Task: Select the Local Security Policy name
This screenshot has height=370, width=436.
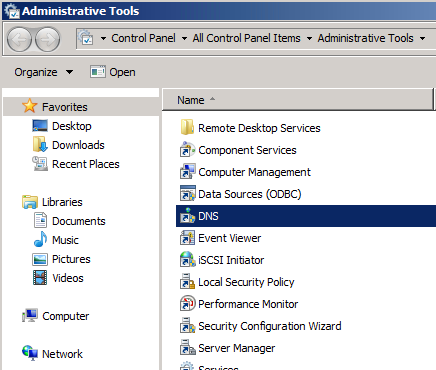Action: [x=246, y=282]
